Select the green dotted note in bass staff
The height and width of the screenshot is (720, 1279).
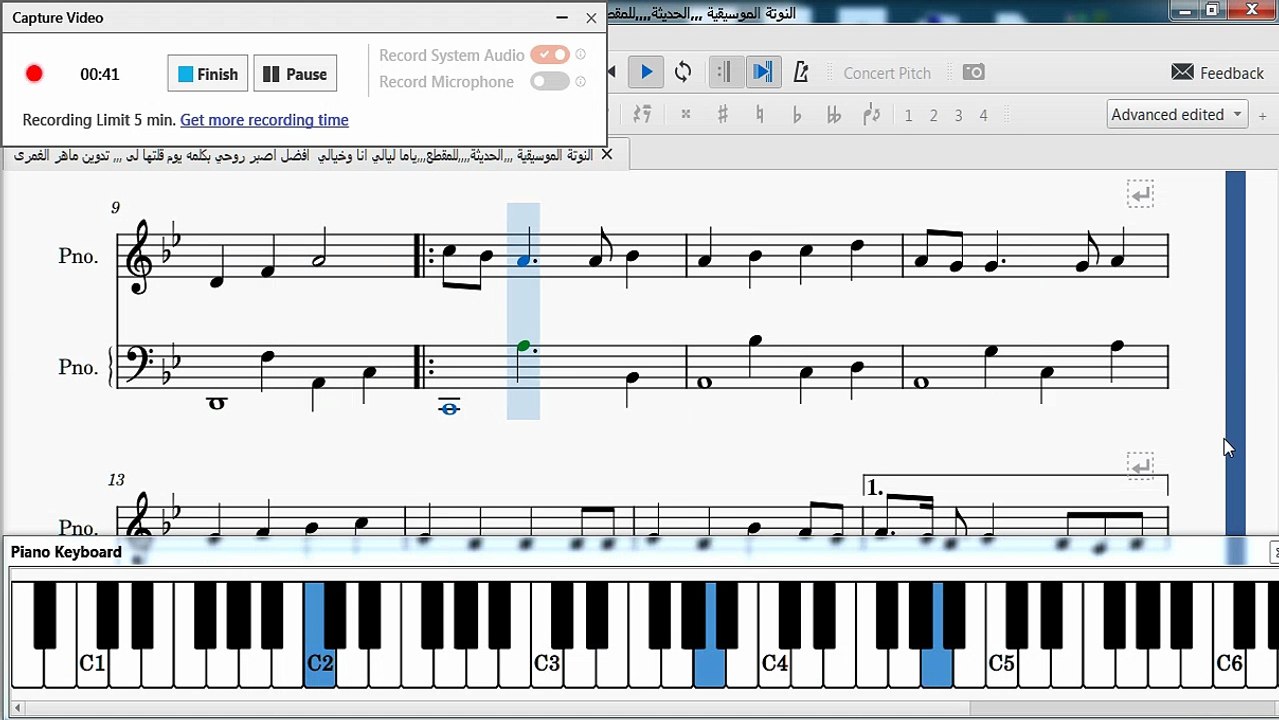[x=524, y=347]
